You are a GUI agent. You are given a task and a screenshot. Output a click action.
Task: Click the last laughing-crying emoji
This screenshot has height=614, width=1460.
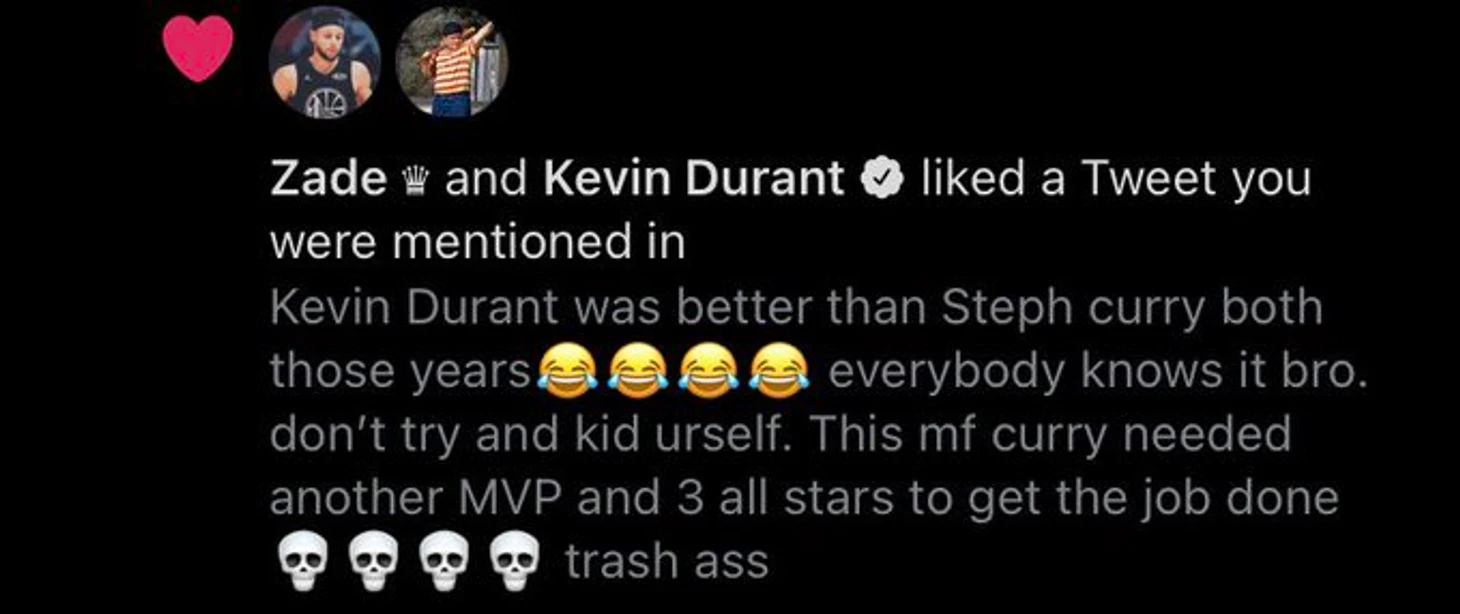pos(779,372)
